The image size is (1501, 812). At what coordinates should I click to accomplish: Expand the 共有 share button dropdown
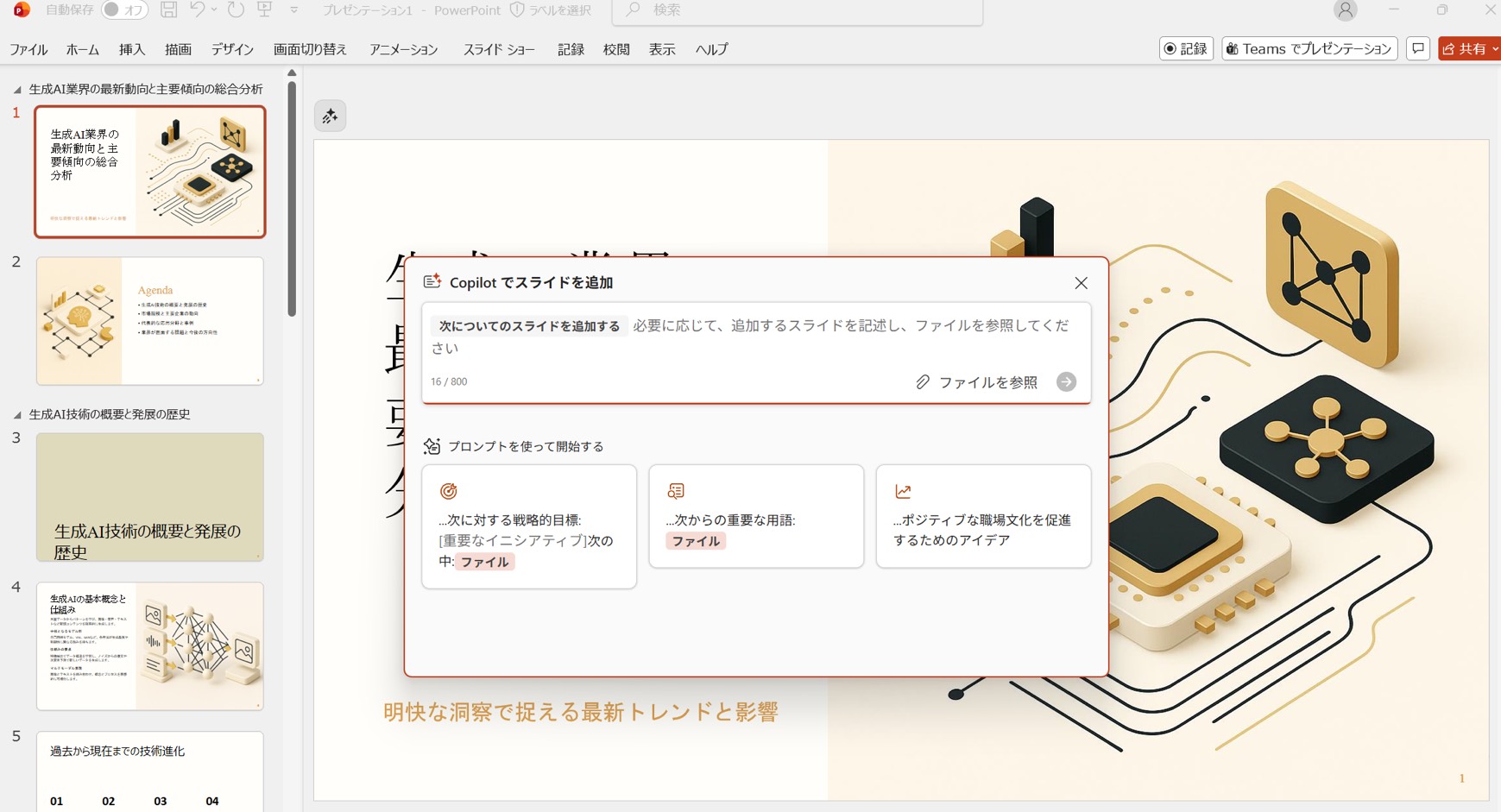point(1495,49)
